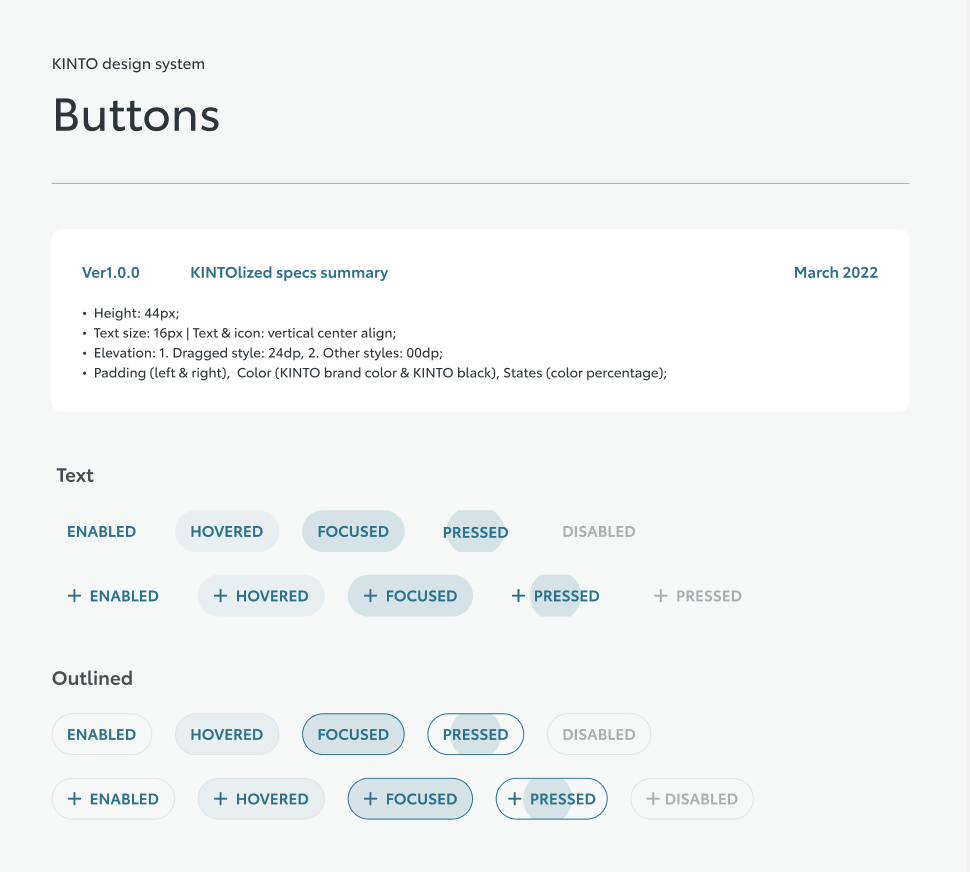Click the text-style PRESSED button without icon
This screenshot has height=872, width=970.
coord(475,533)
